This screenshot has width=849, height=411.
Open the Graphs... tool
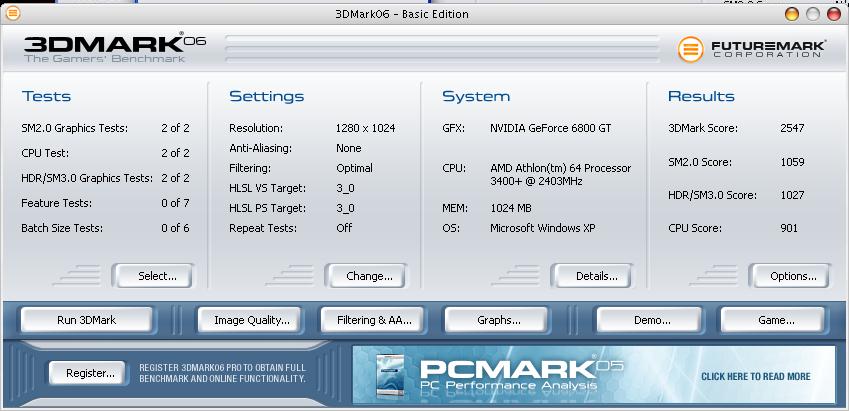tap(499, 320)
